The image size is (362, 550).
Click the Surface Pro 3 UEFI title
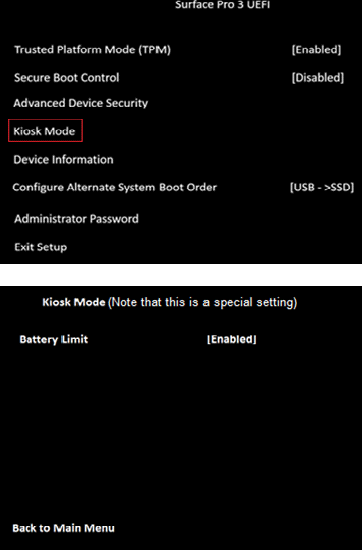(222, 5)
